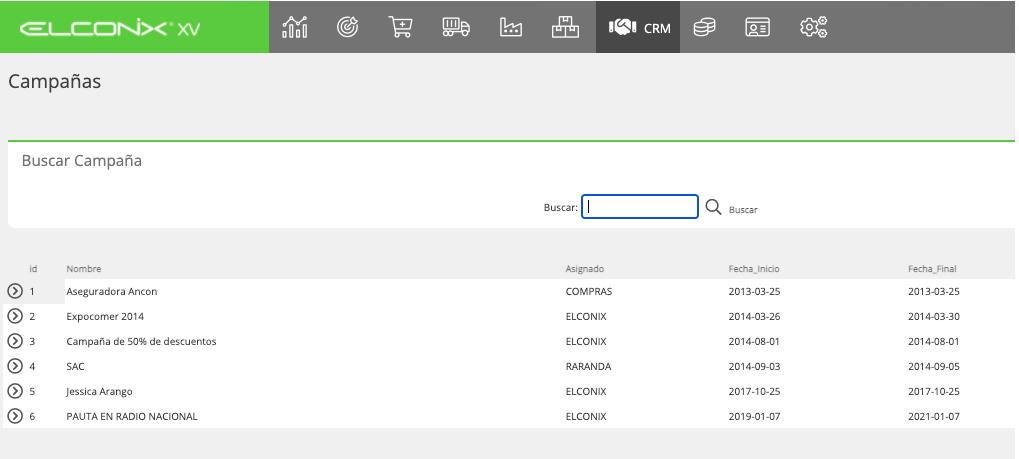Image resolution: width=1019 pixels, height=459 pixels.
Task: Click the Fecha_Final column header
Action: pos(932,269)
